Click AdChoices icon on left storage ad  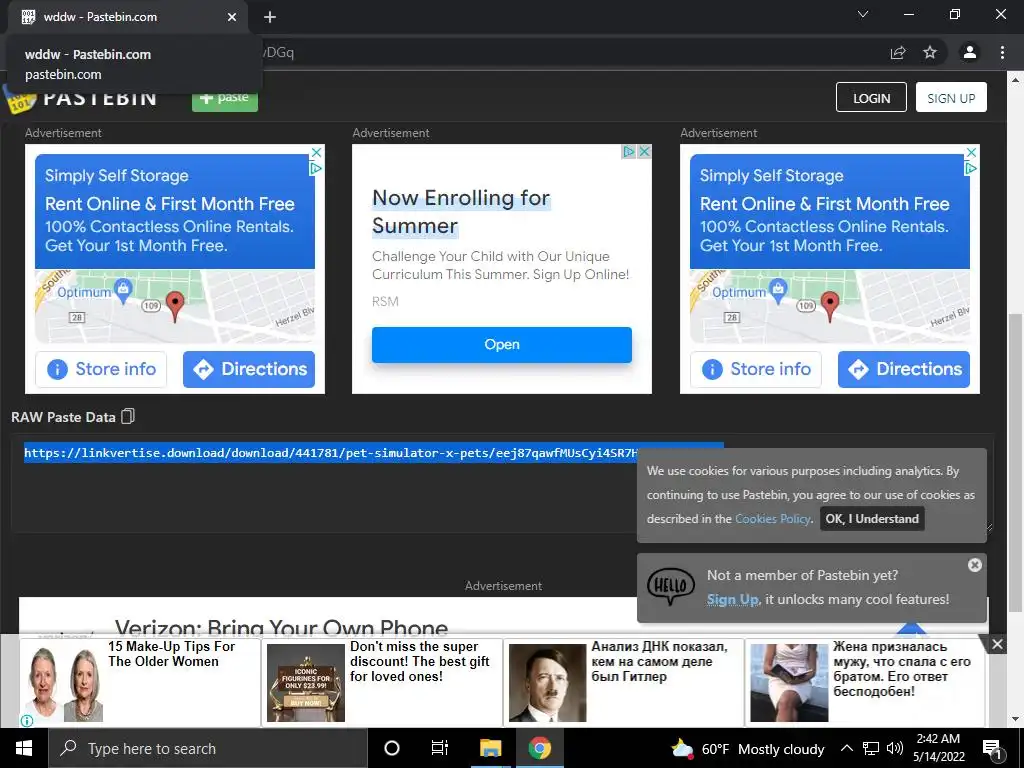pyautogui.click(x=316, y=168)
